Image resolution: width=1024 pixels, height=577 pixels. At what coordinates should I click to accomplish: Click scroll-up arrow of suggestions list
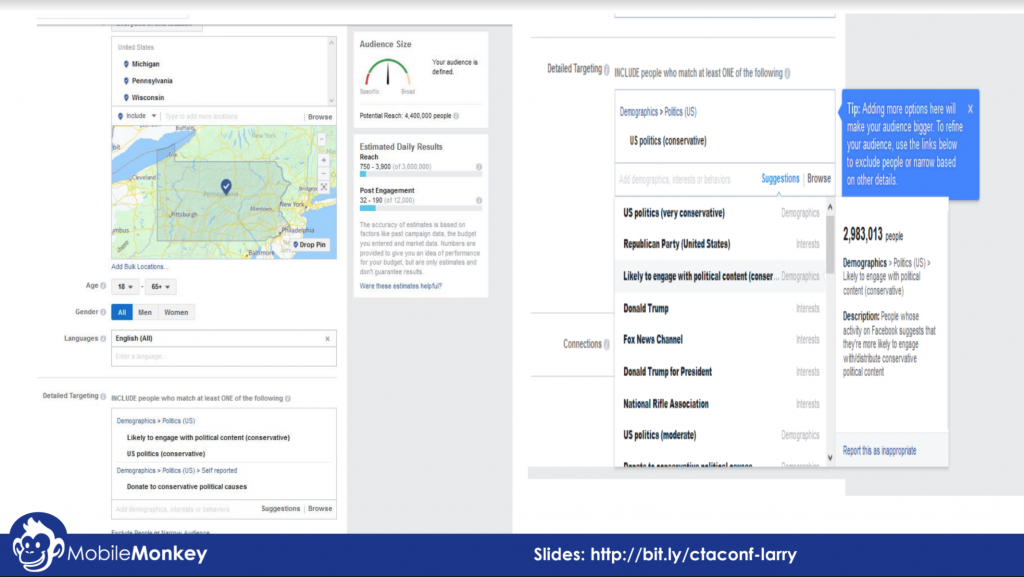coord(830,207)
